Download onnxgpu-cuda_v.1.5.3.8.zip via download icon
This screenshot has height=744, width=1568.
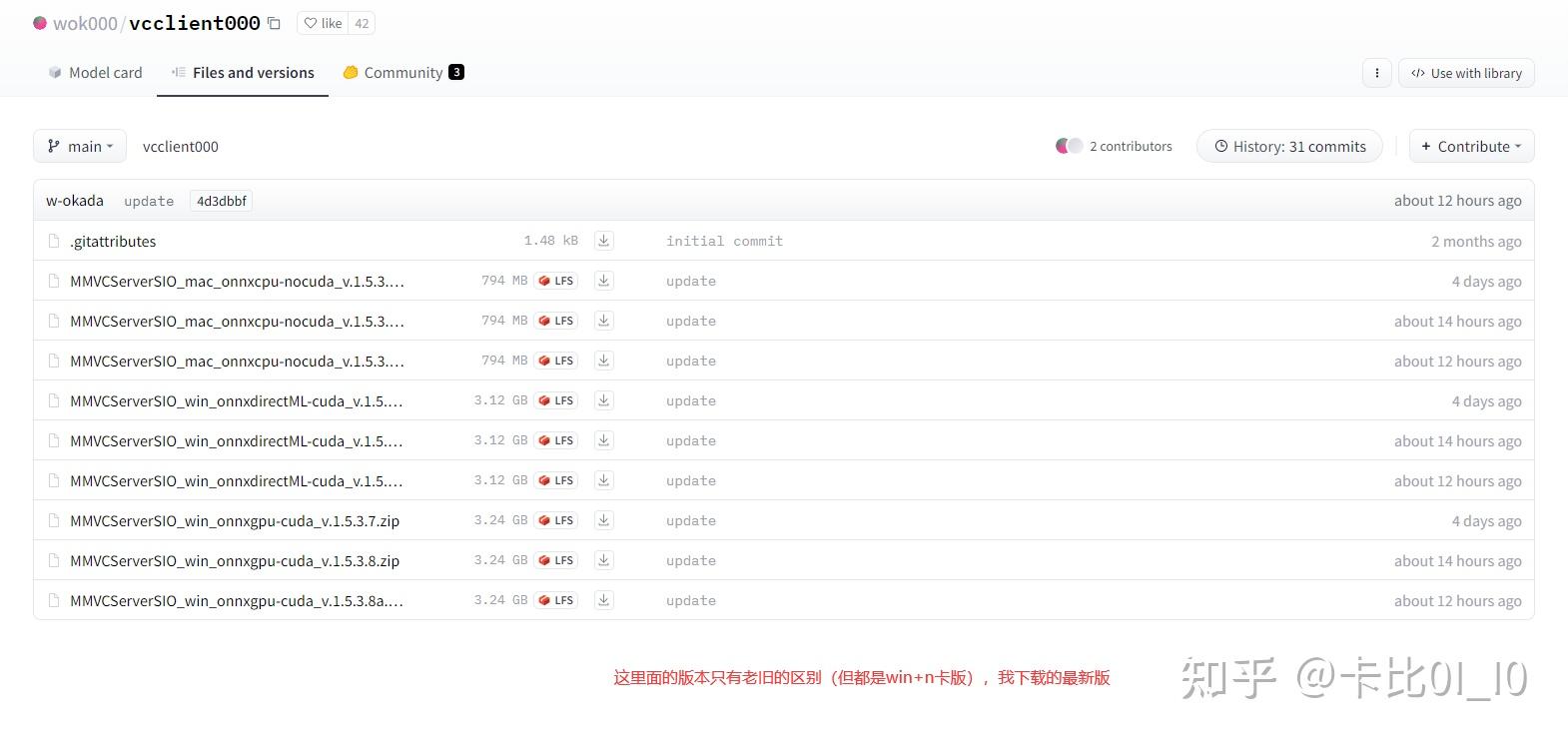click(603, 560)
